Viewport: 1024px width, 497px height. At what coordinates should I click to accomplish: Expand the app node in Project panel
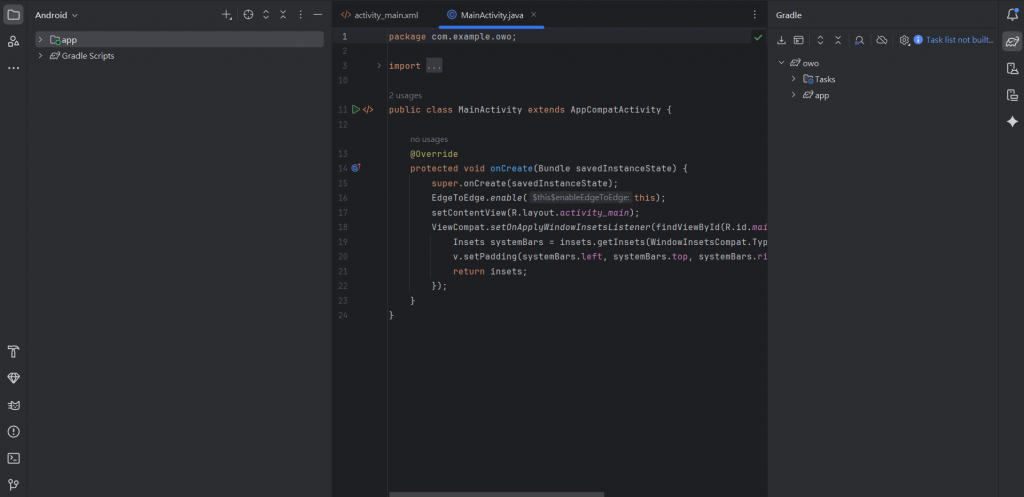pos(40,40)
